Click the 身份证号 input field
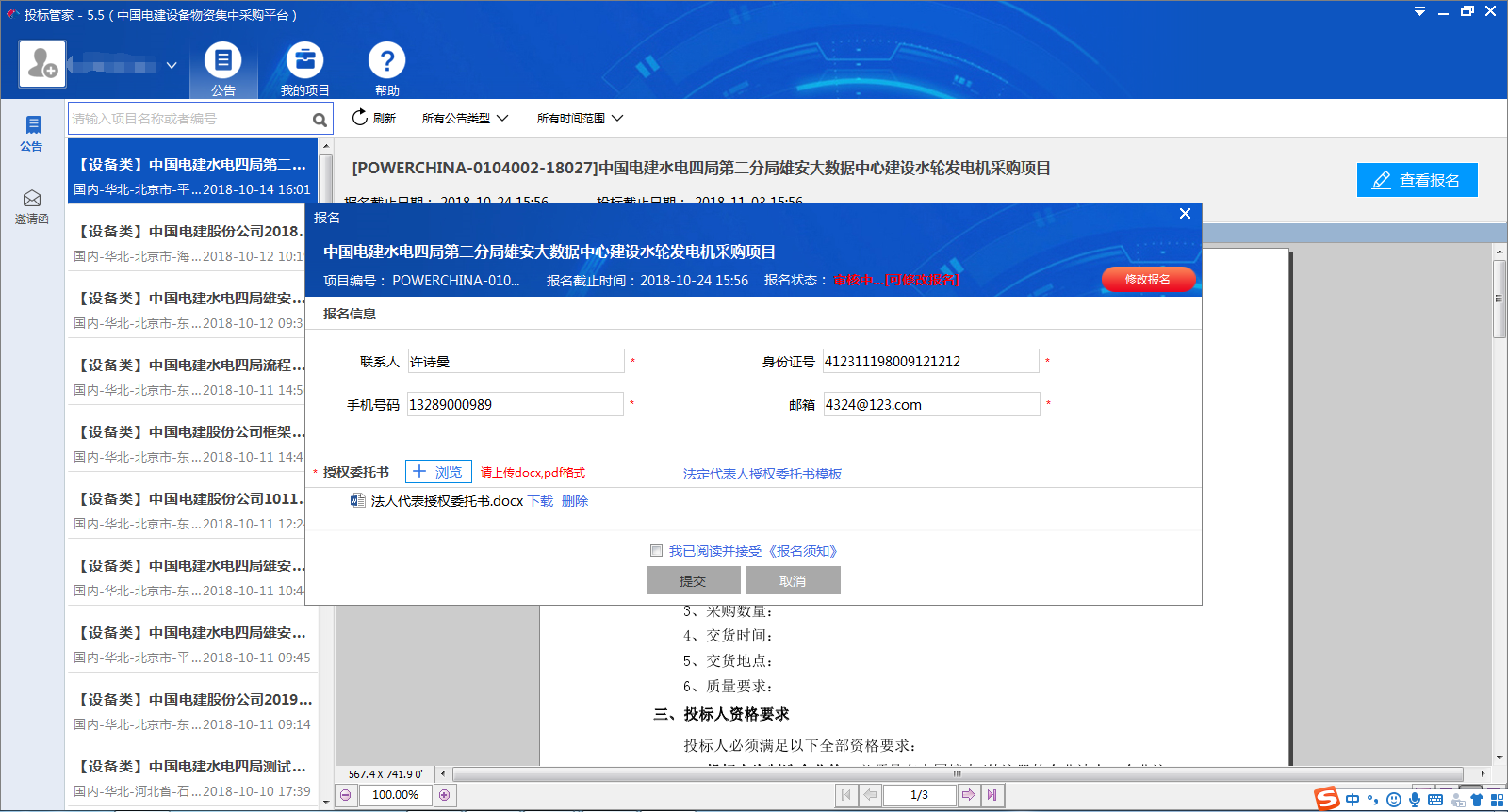The image size is (1508, 812). pos(930,361)
